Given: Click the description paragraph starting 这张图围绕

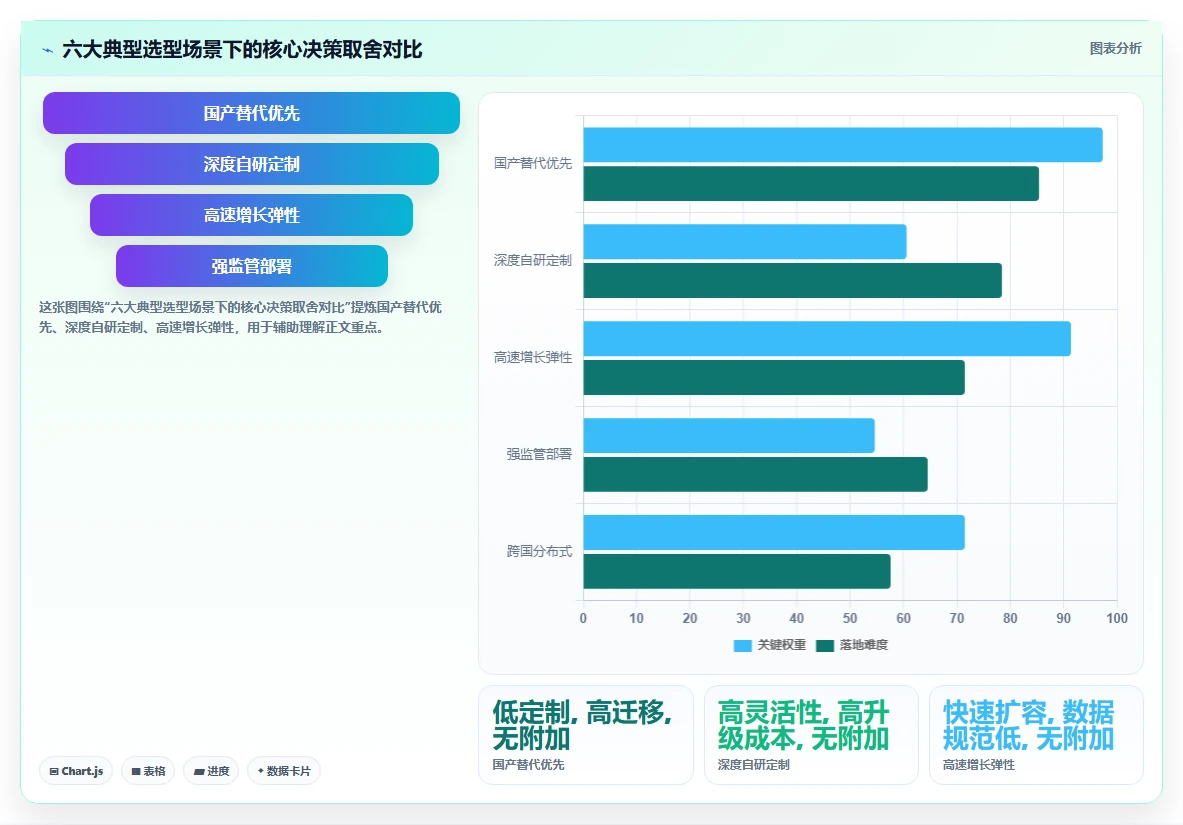Looking at the screenshot, I should [241, 317].
